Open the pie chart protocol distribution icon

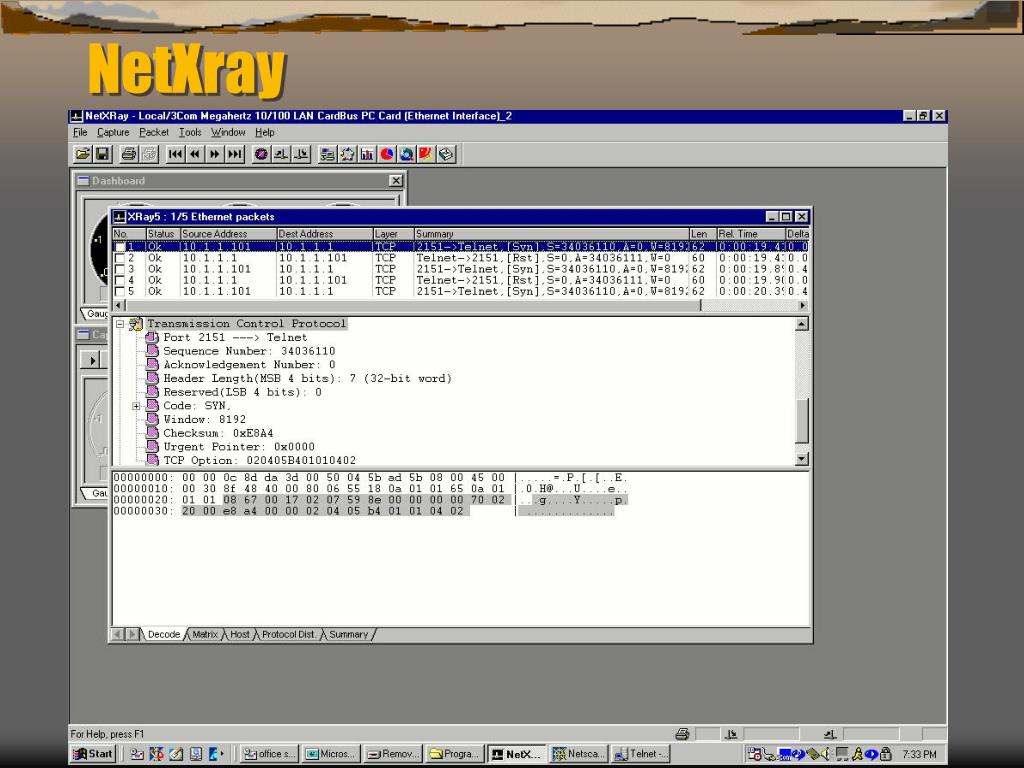pyautogui.click(x=387, y=154)
